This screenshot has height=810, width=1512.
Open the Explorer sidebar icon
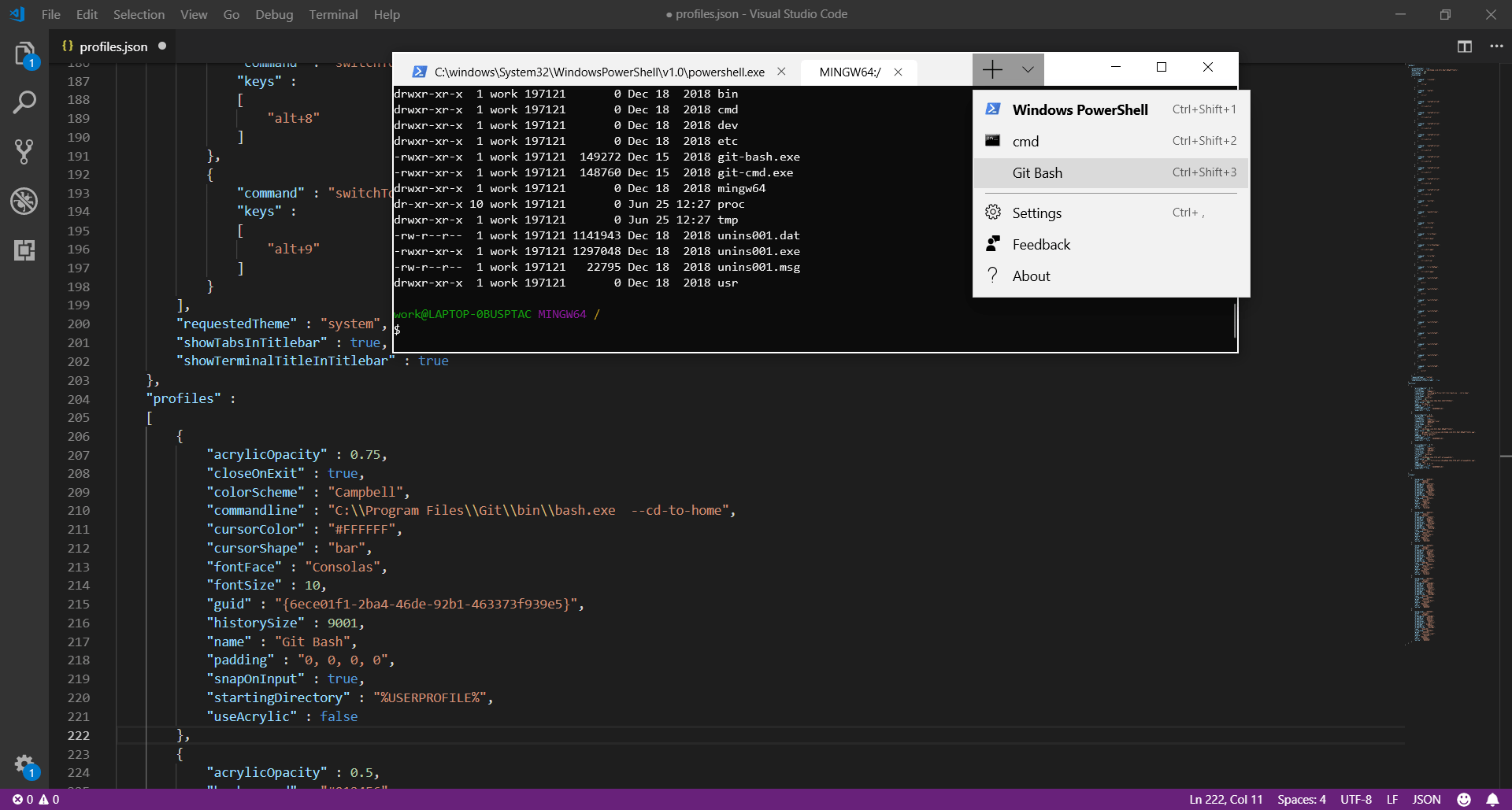(x=24, y=52)
